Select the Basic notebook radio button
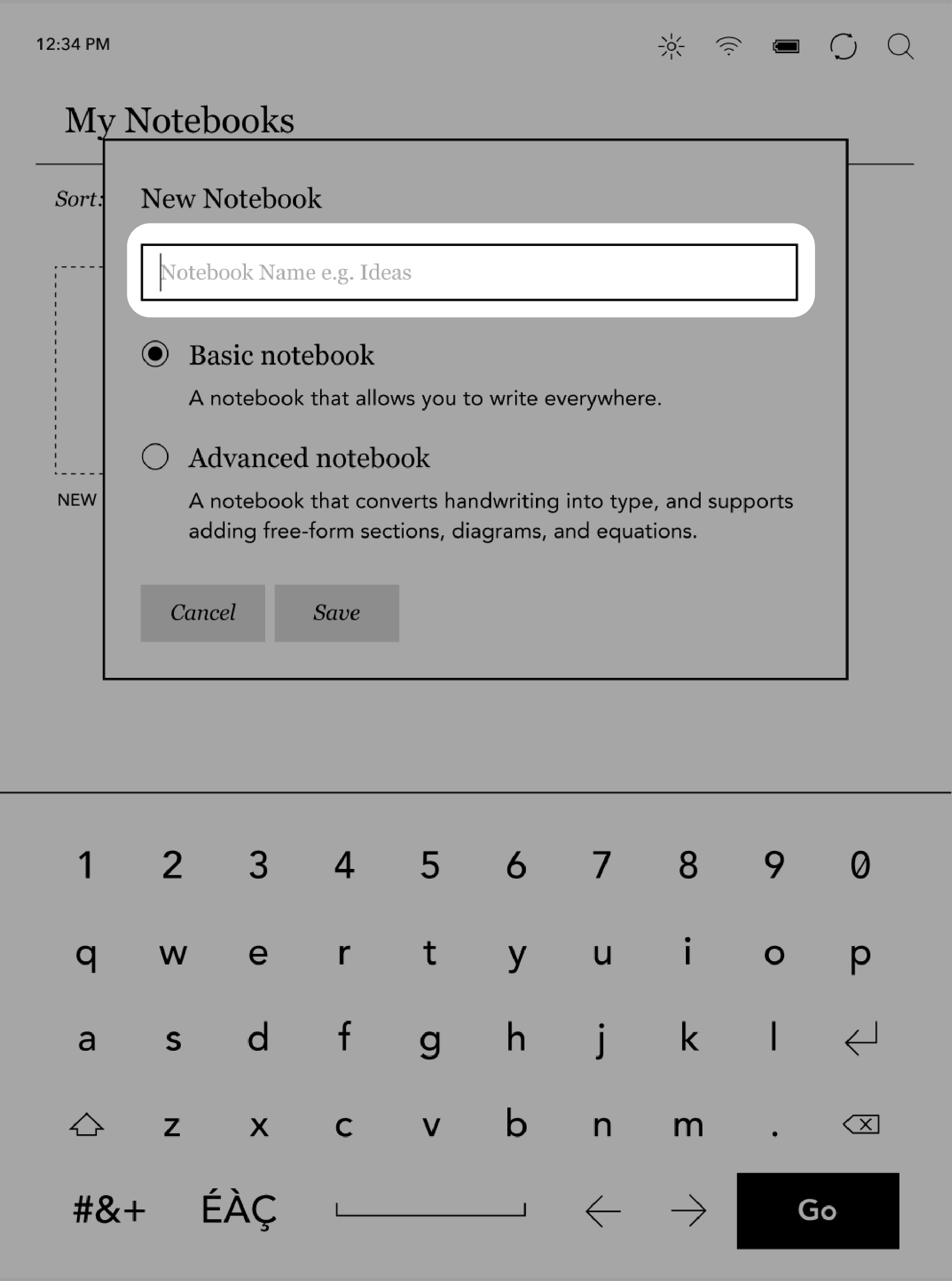Viewport: 952px width, 1281px height. pyautogui.click(x=155, y=355)
